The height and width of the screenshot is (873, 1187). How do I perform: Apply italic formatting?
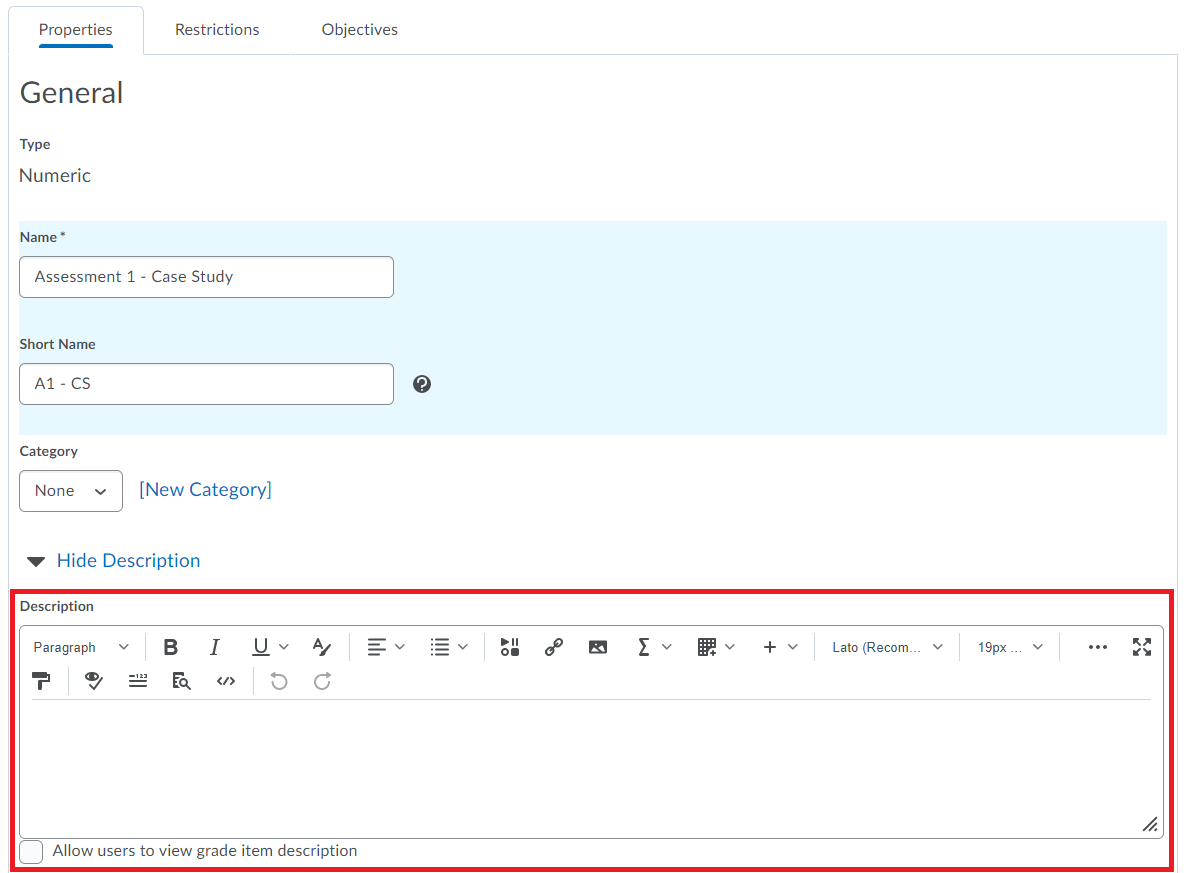[x=214, y=647]
